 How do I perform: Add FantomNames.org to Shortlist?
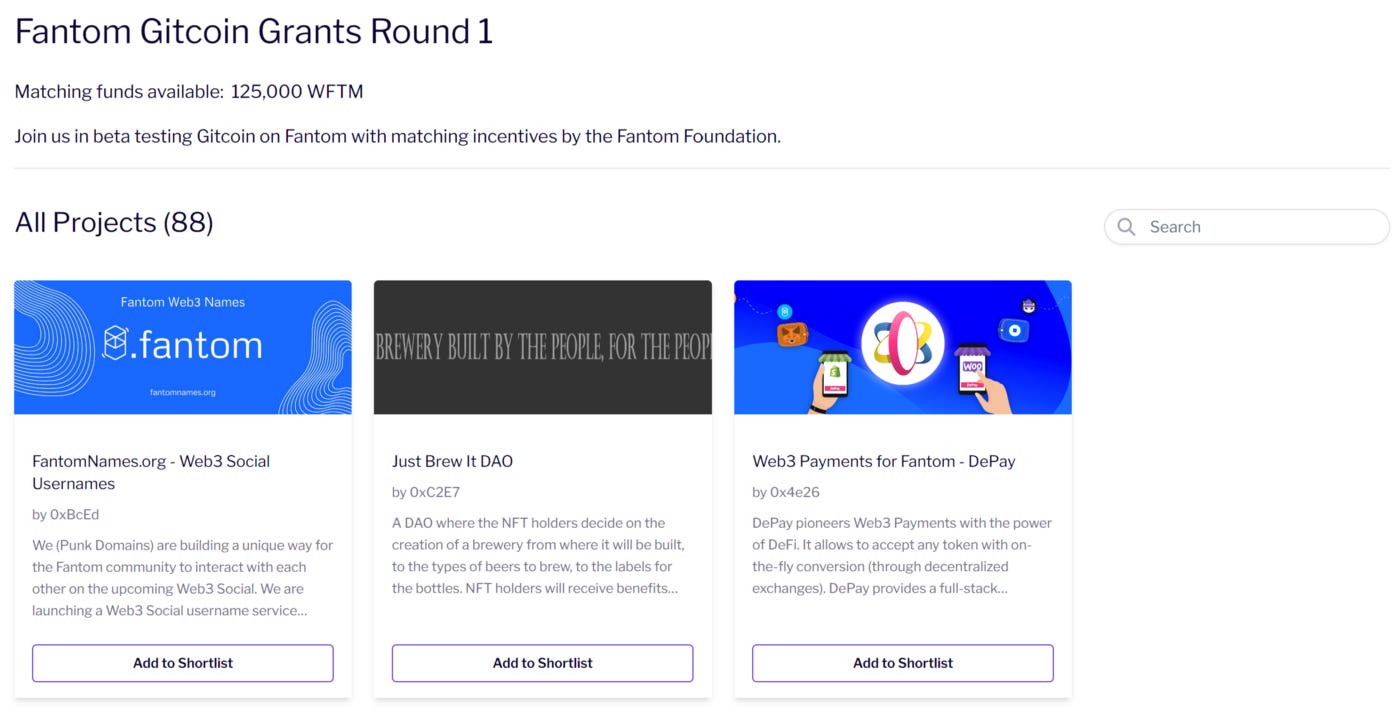tap(182, 663)
